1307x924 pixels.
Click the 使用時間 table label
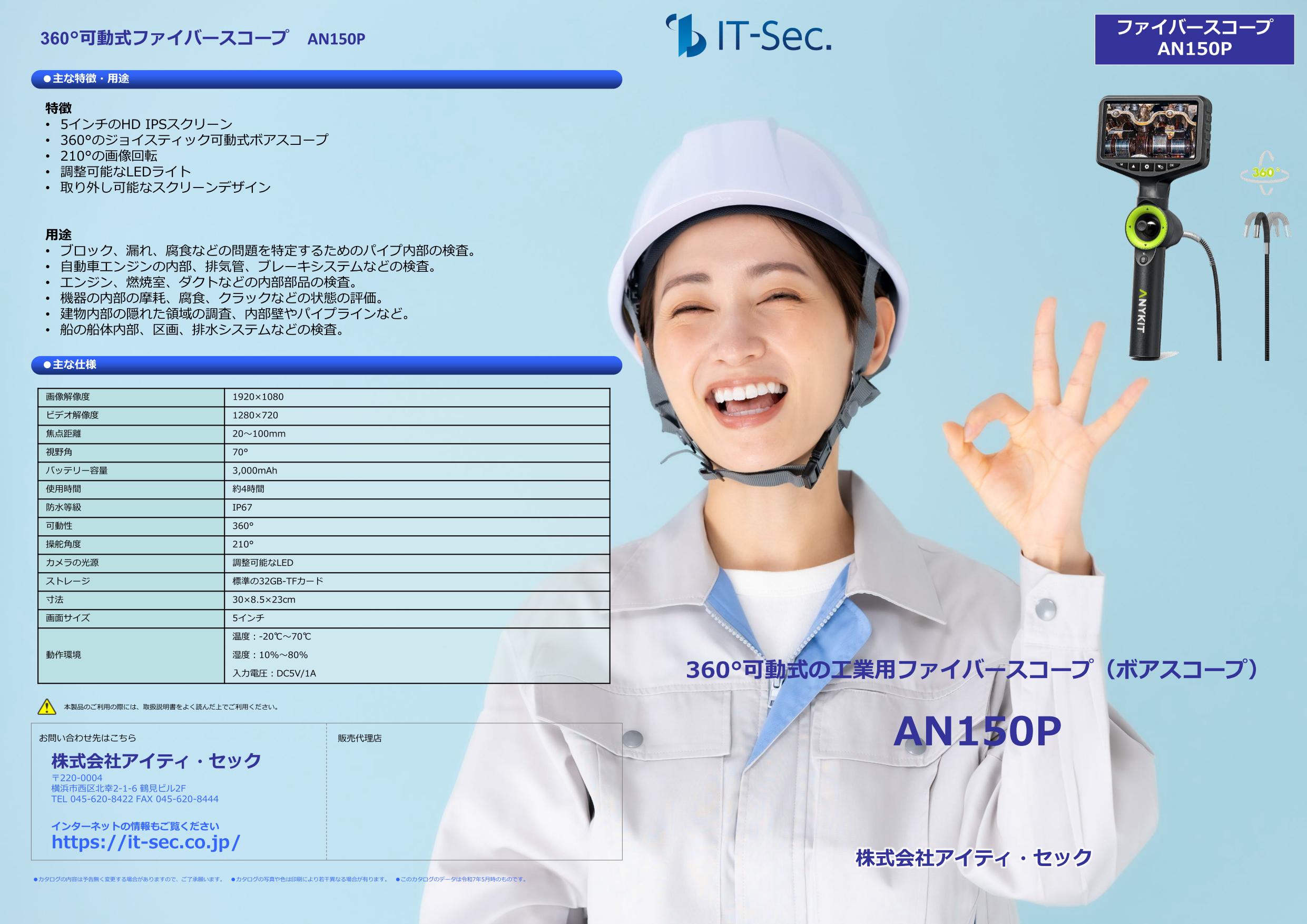coord(63,489)
